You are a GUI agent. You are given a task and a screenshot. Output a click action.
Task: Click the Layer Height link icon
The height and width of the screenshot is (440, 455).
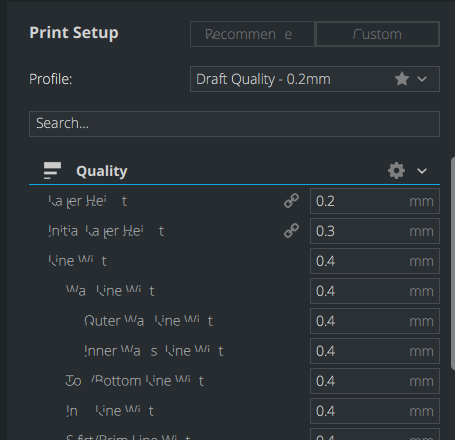pyautogui.click(x=291, y=201)
